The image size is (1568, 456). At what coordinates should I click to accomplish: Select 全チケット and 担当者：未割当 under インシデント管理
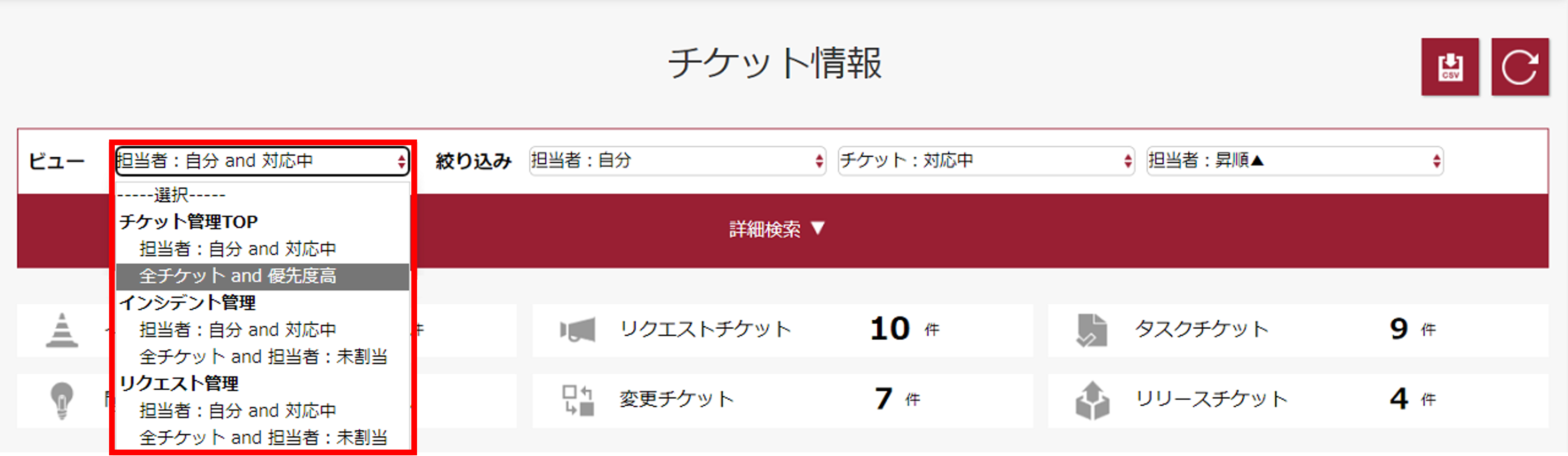(262, 357)
